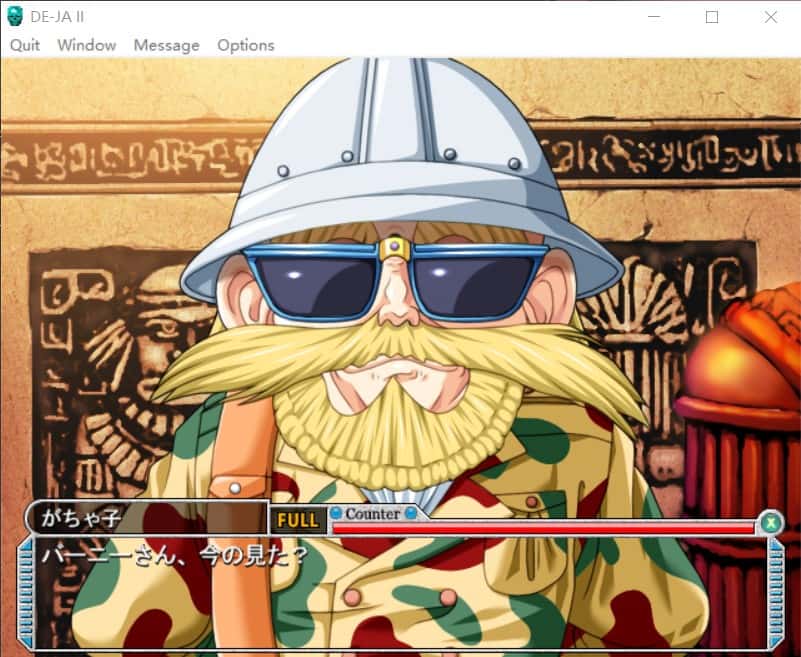
Task: Click the red Counter gauge bar
Action: point(543,529)
